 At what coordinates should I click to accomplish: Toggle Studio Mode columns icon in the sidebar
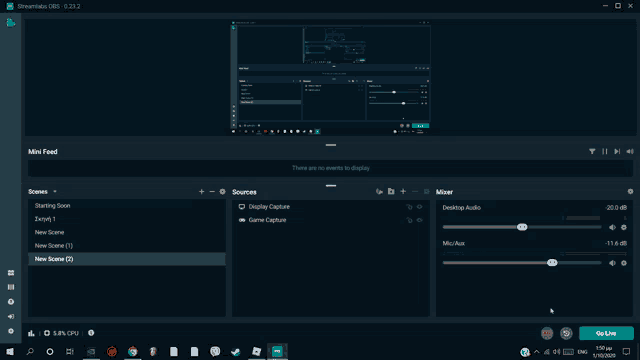pyautogui.click(x=11, y=287)
